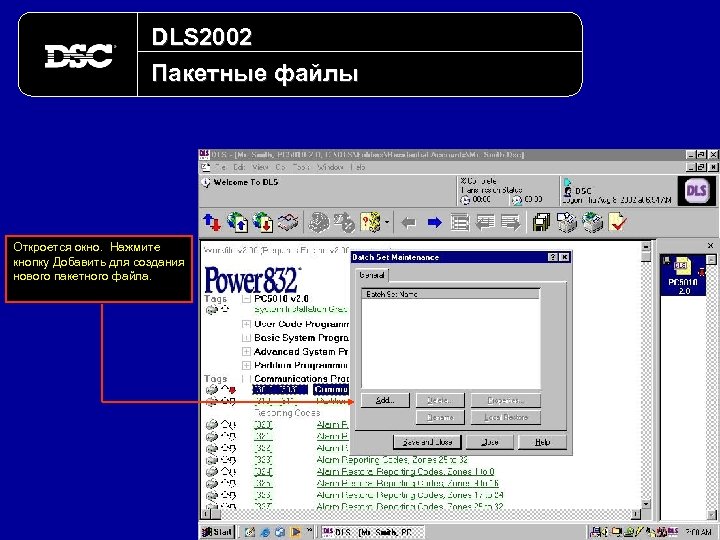The image size is (720, 540).
Task: Expand Partition Programming node
Action: [247, 366]
